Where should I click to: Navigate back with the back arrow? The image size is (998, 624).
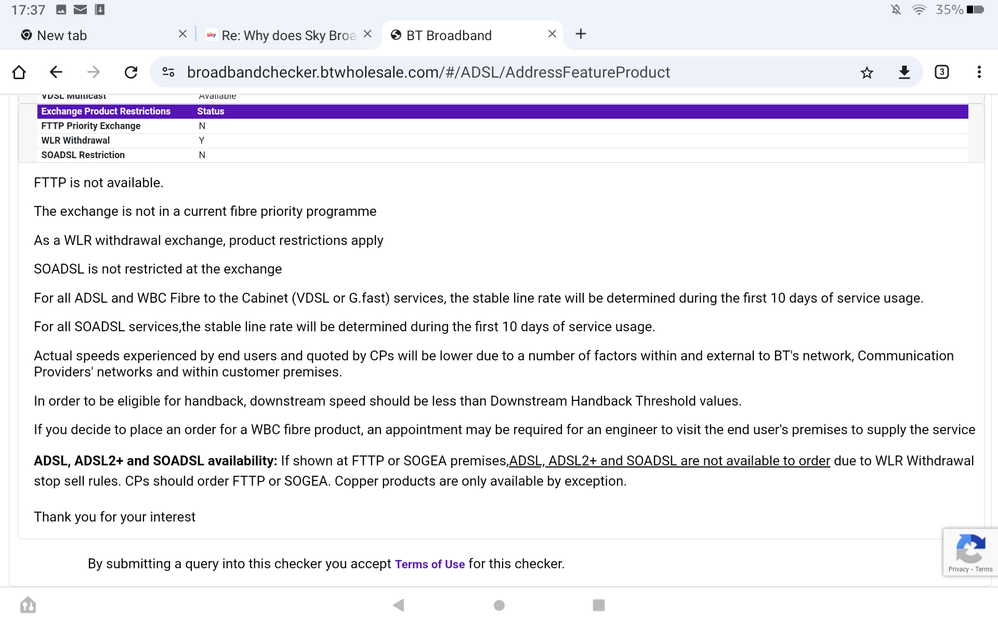56,71
